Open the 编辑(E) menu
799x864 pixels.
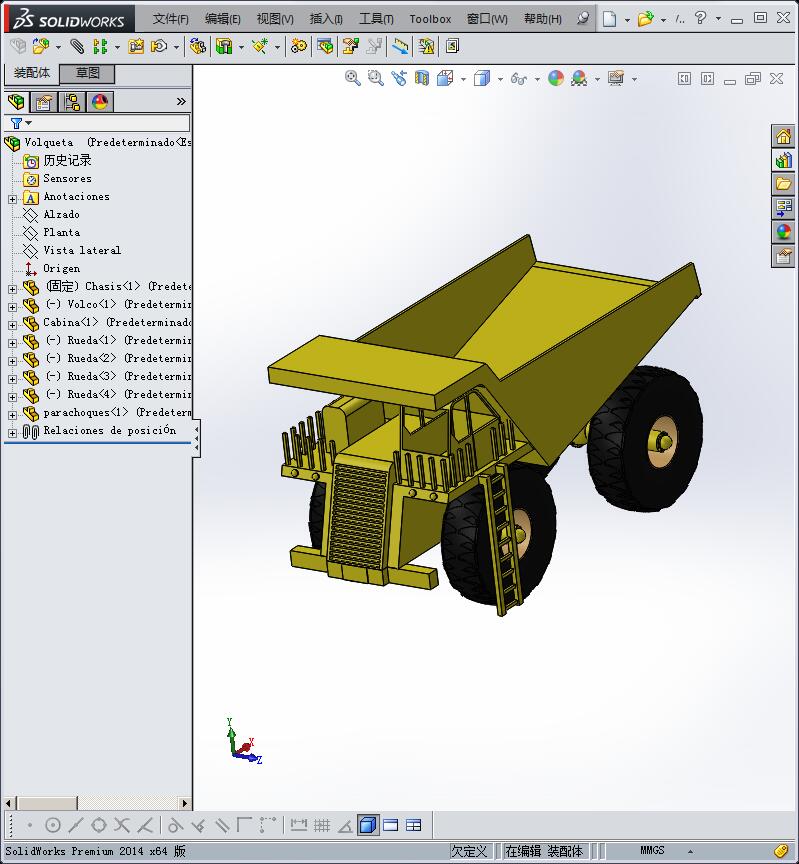point(223,19)
